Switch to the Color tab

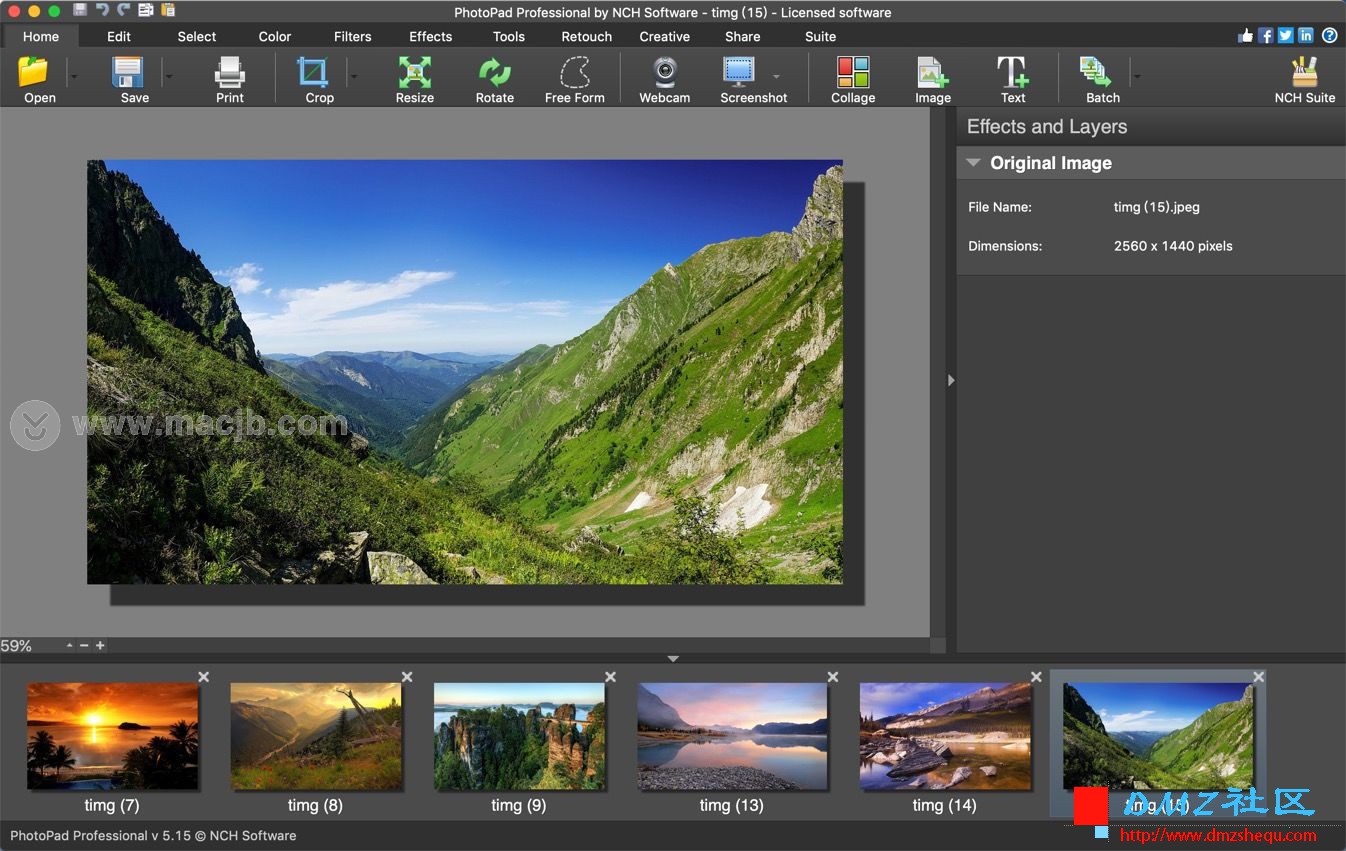pyautogui.click(x=275, y=36)
